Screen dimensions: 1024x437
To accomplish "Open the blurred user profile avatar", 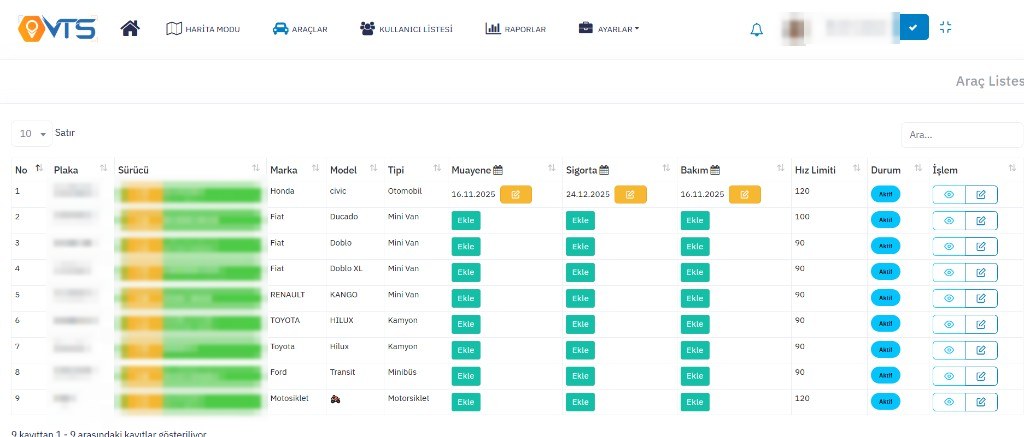I will tap(797, 29).
